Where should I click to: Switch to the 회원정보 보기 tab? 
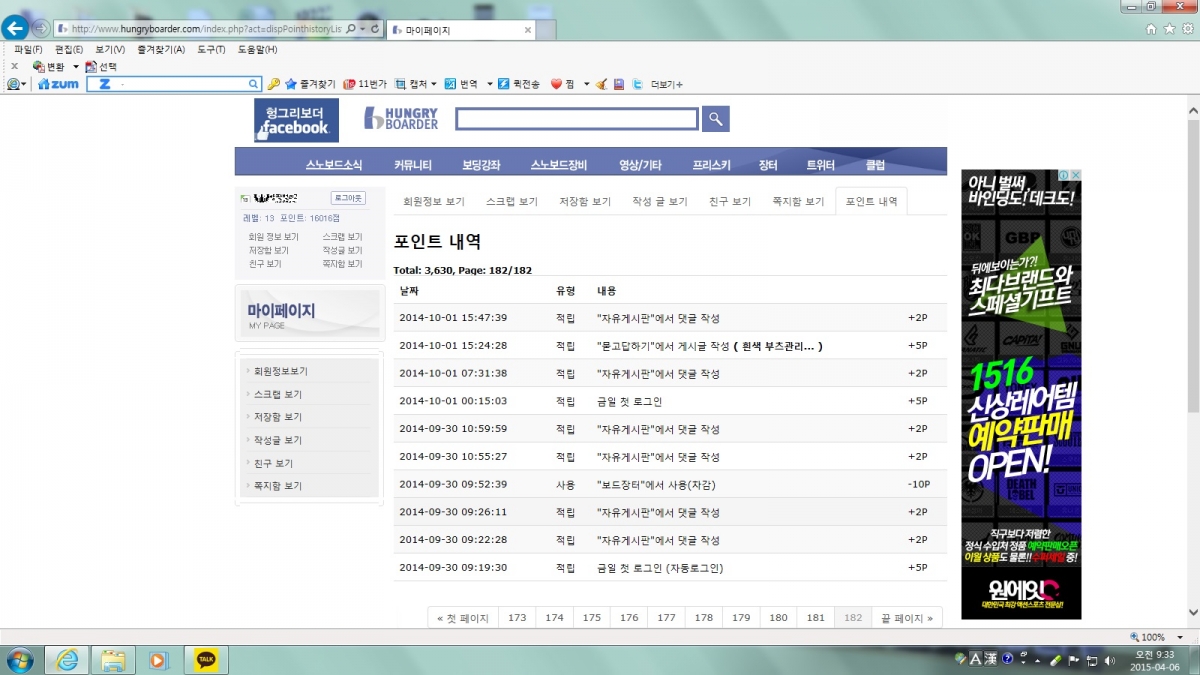[434, 201]
